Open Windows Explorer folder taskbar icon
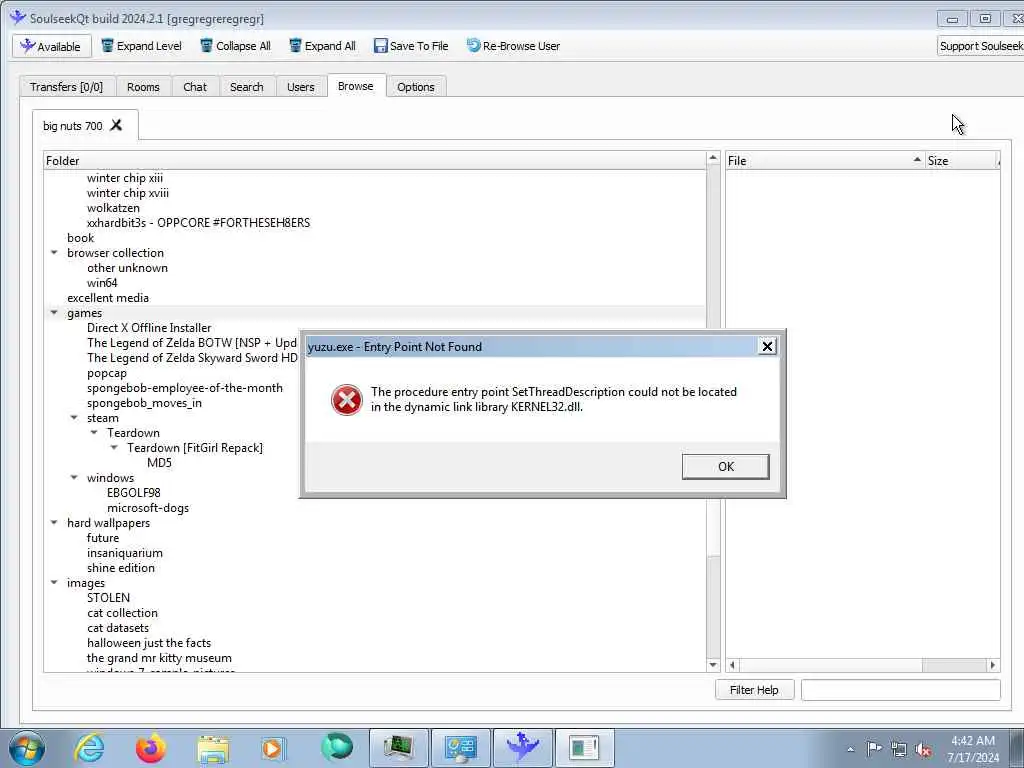Viewport: 1024px width, 768px height. click(213, 748)
